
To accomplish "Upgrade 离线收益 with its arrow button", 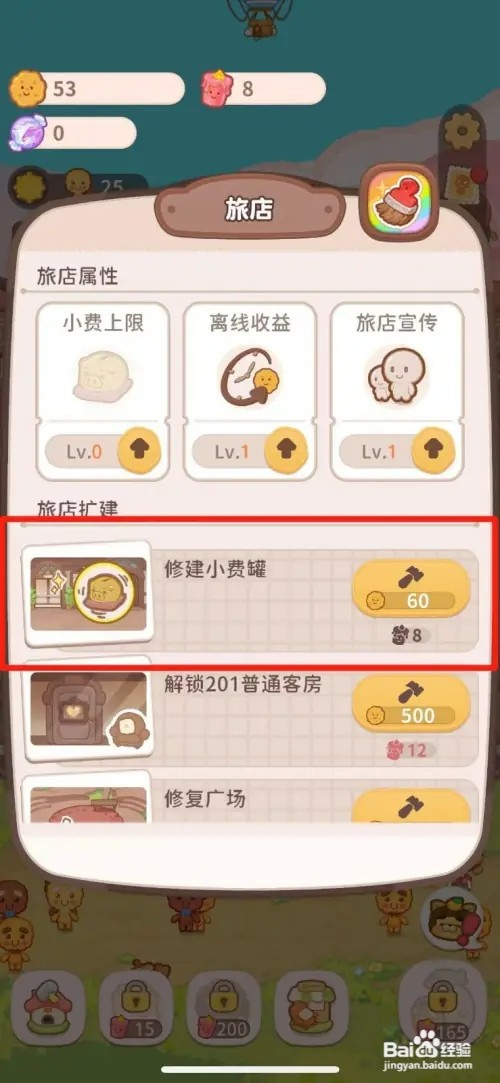I will 287,451.
